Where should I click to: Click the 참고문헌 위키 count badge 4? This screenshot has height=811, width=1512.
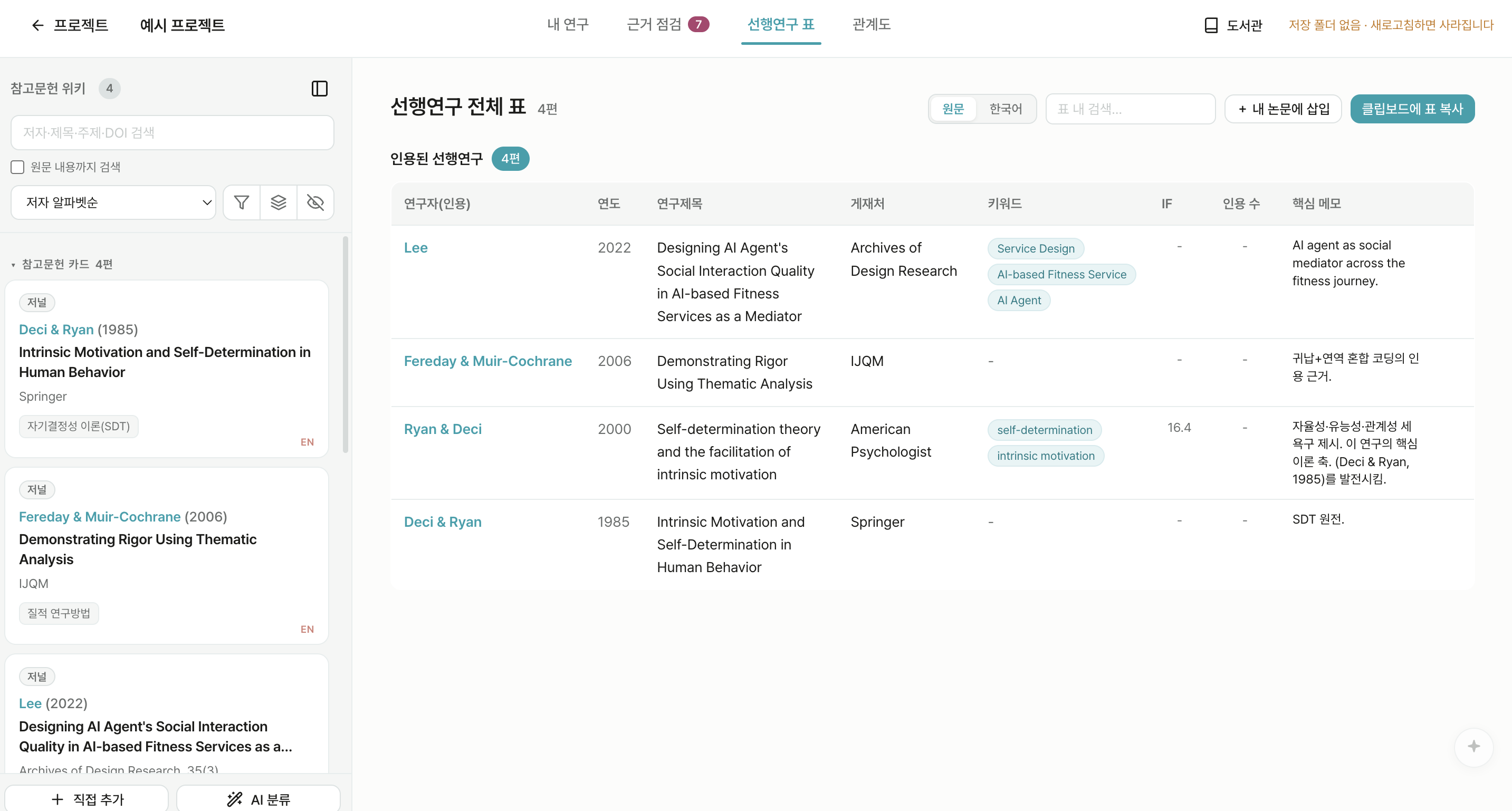(x=109, y=89)
